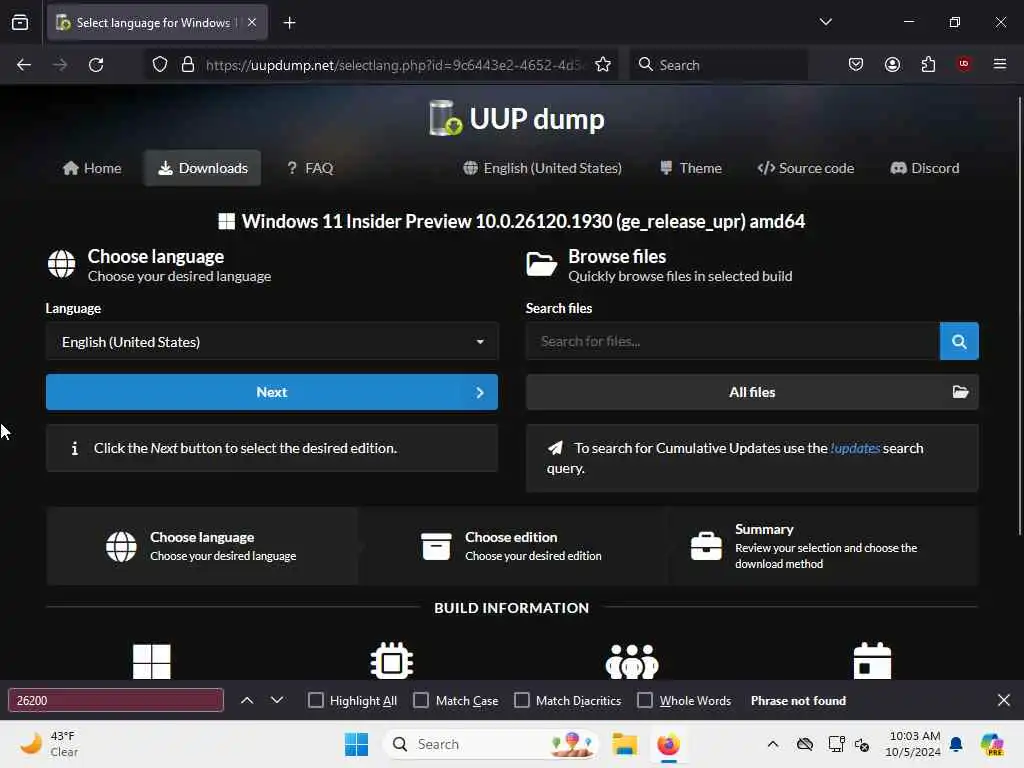The image size is (1024, 768).
Task: Show hidden system tray icons
Action: pos(773,744)
